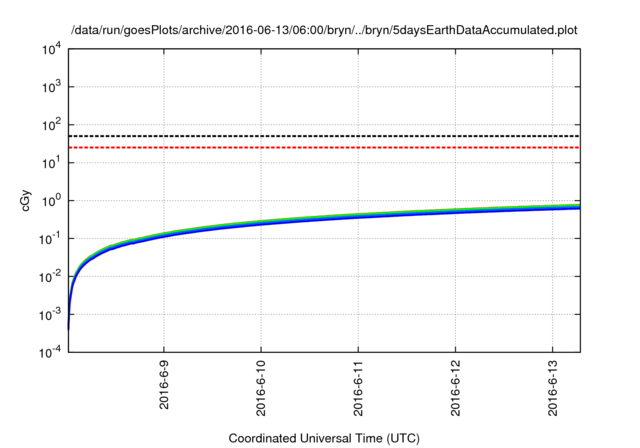Click the Coordinated Universal Time (UTC) axis label

point(324,438)
